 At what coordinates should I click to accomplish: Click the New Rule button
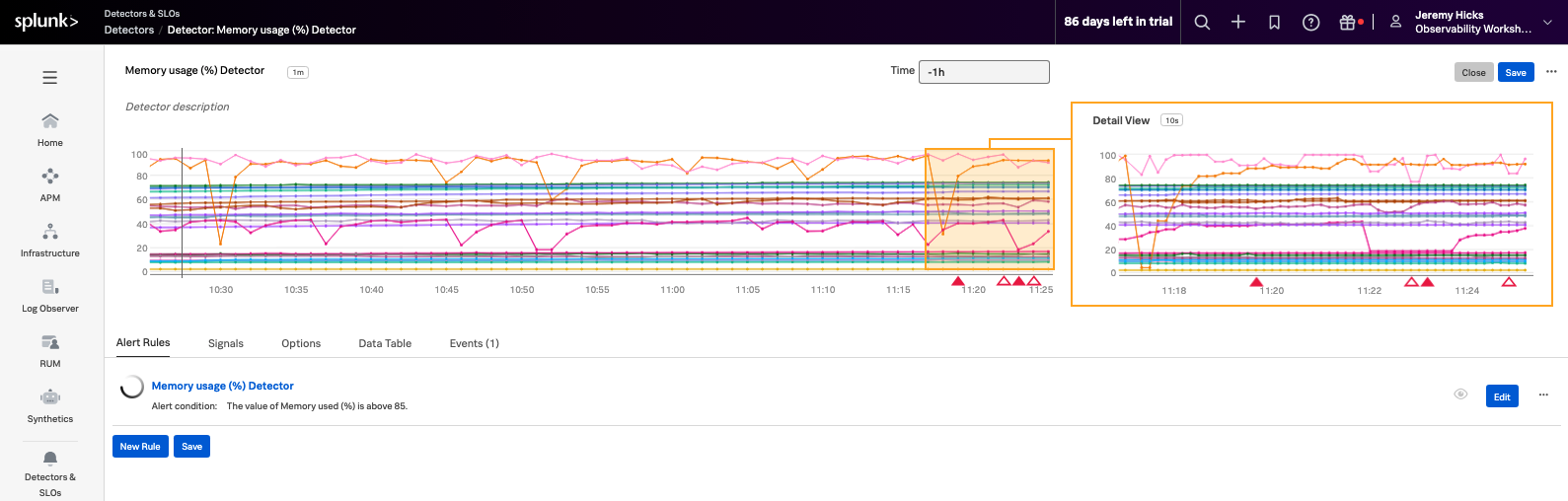pos(140,447)
